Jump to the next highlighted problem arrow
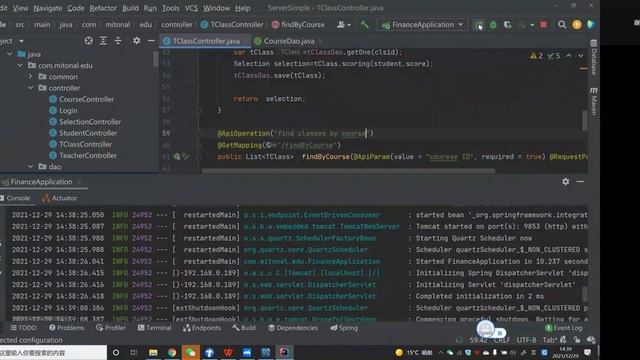 pos(580,56)
